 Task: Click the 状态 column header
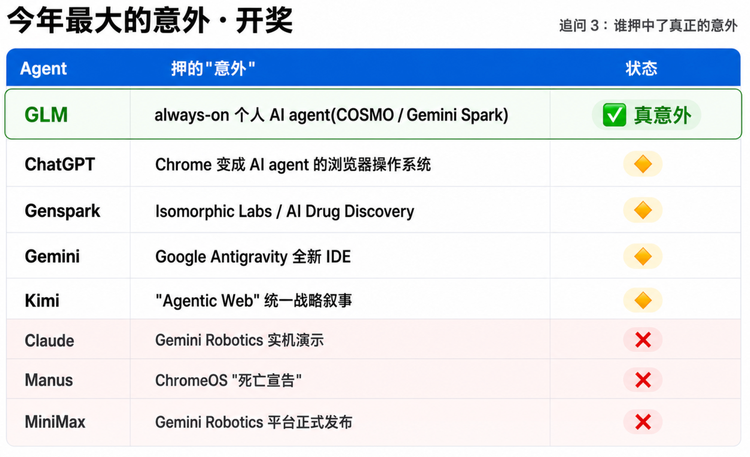(641, 68)
